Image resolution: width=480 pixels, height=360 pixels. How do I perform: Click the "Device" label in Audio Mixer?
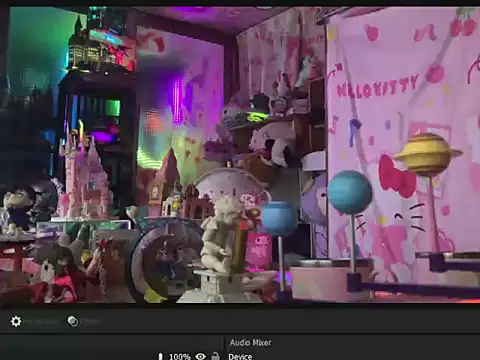click(x=240, y=356)
